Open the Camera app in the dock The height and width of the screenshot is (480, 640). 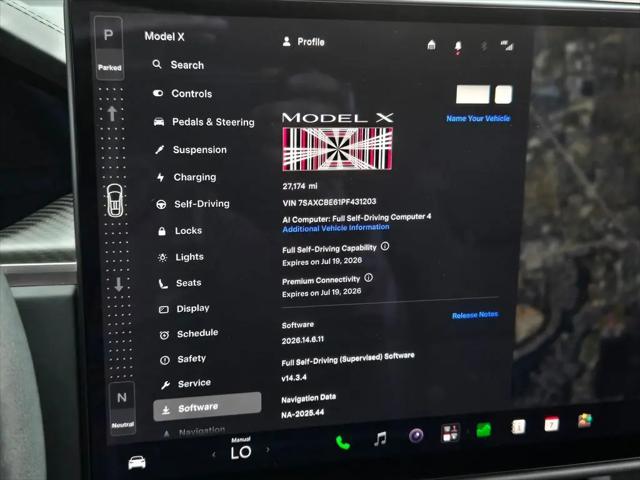point(416,436)
